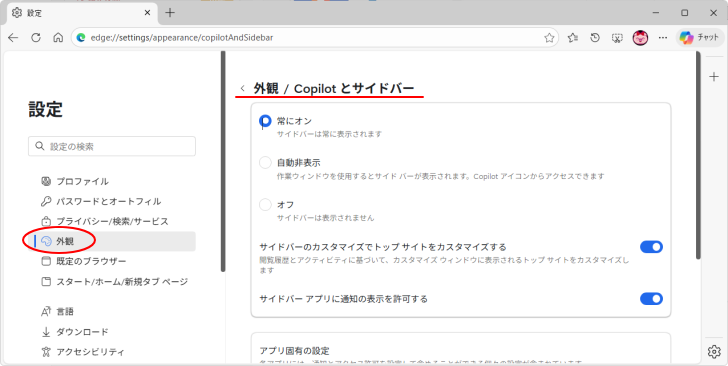
Task: Open the screenshot capture toolbar icon
Action: (617, 38)
